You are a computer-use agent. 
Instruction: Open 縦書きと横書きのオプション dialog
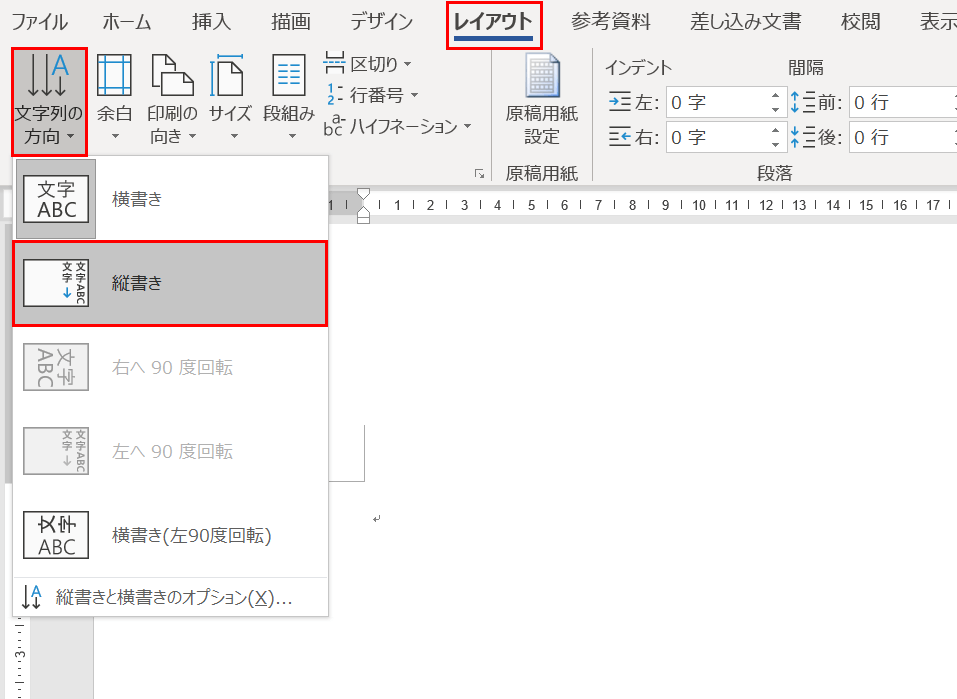tap(170, 597)
